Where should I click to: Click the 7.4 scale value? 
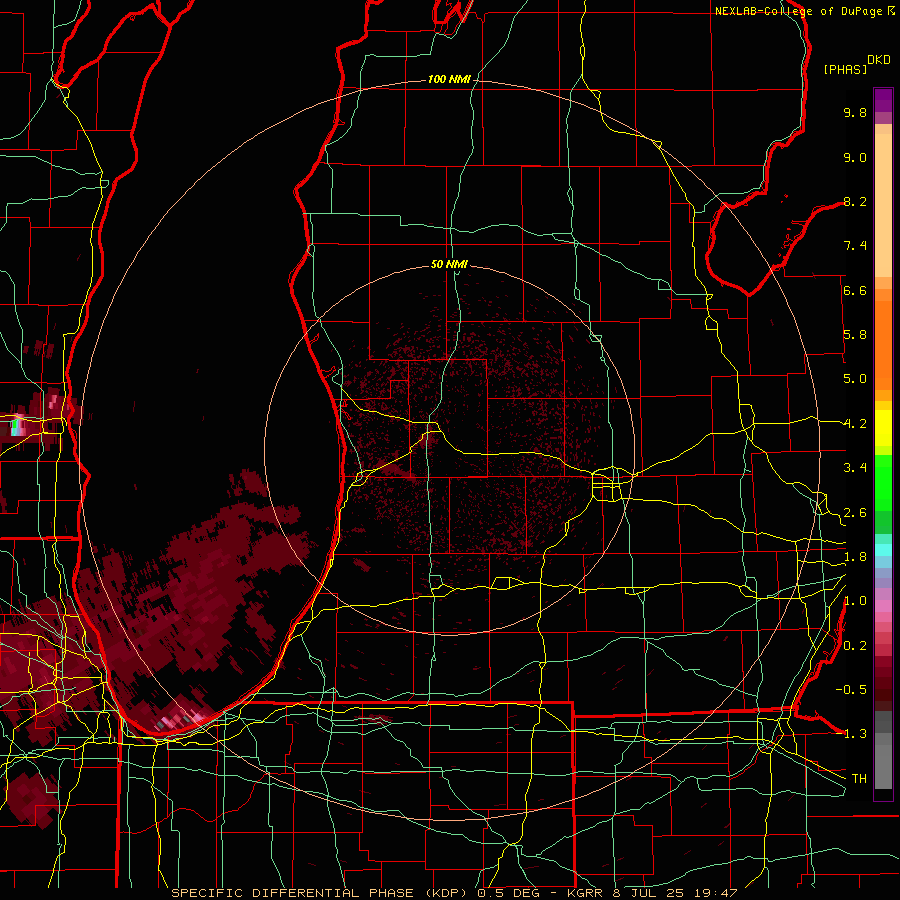[x=855, y=246]
